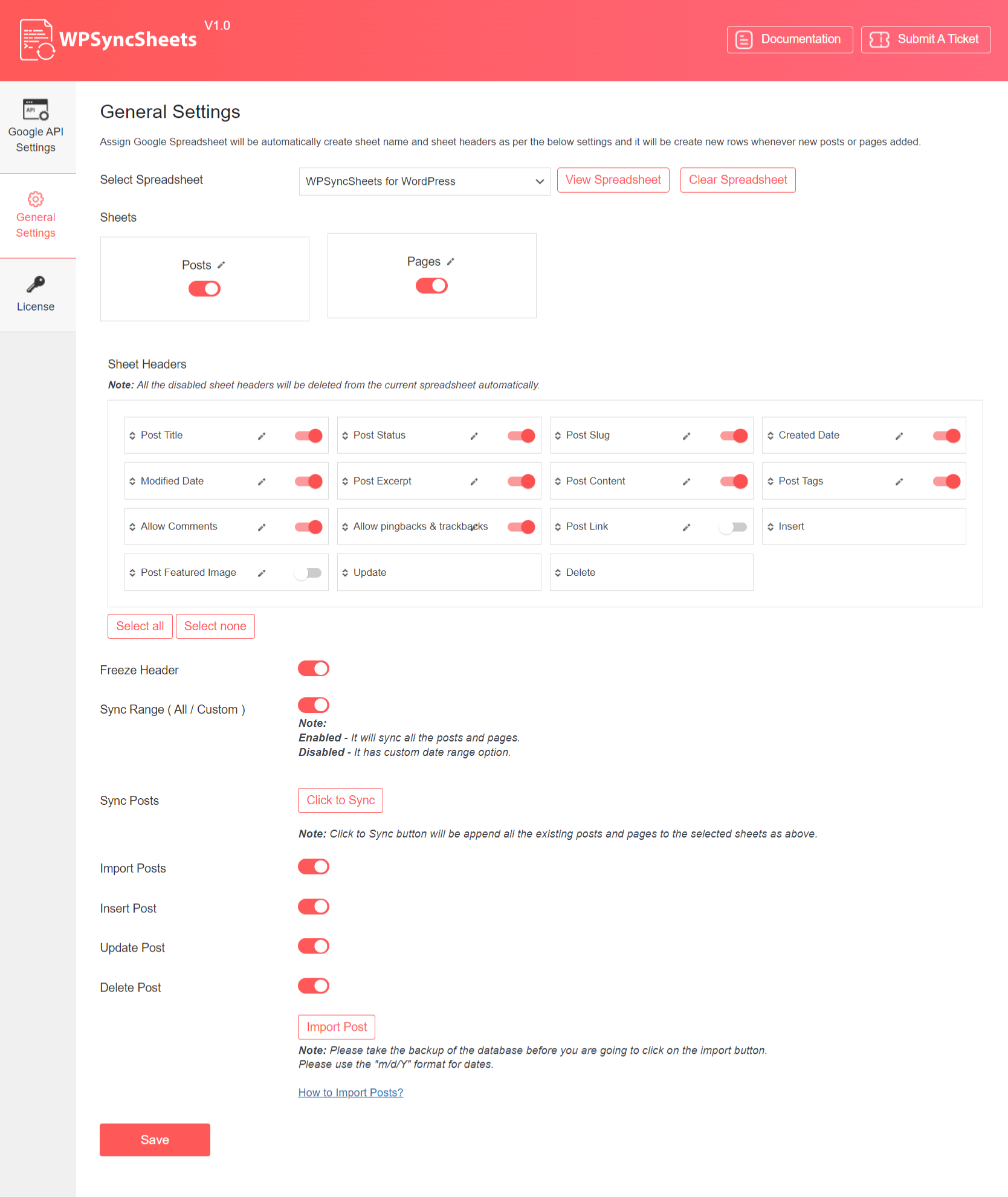Edit the Post Excerpt header name
The width and height of the screenshot is (1008, 1197).
474,482
